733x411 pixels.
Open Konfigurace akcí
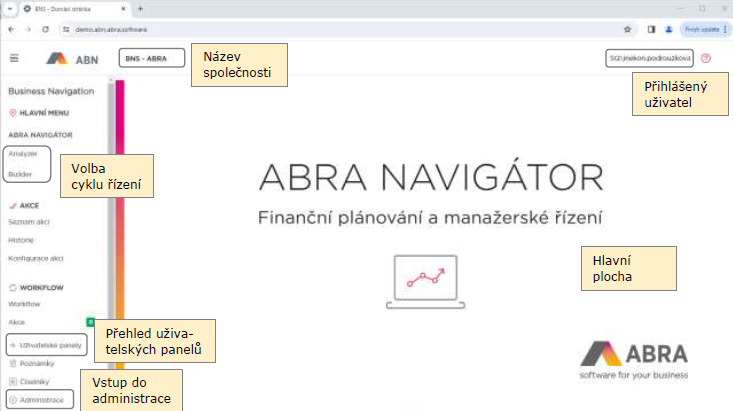[x=36, y=258]
